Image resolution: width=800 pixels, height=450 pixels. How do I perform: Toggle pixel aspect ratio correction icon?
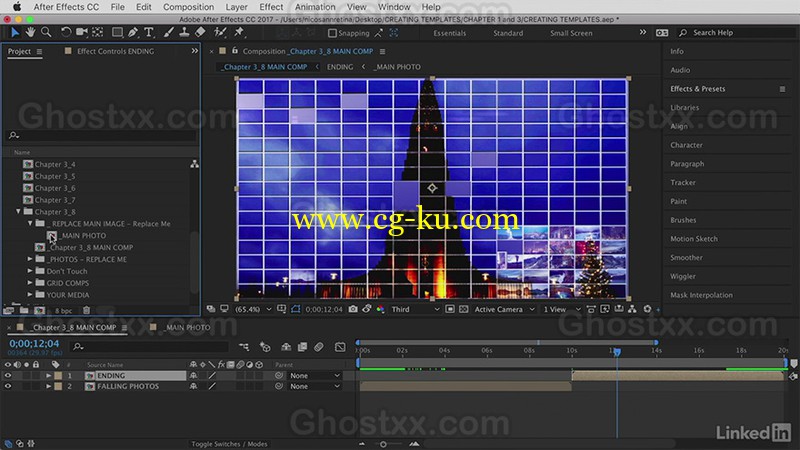(591, 309)
